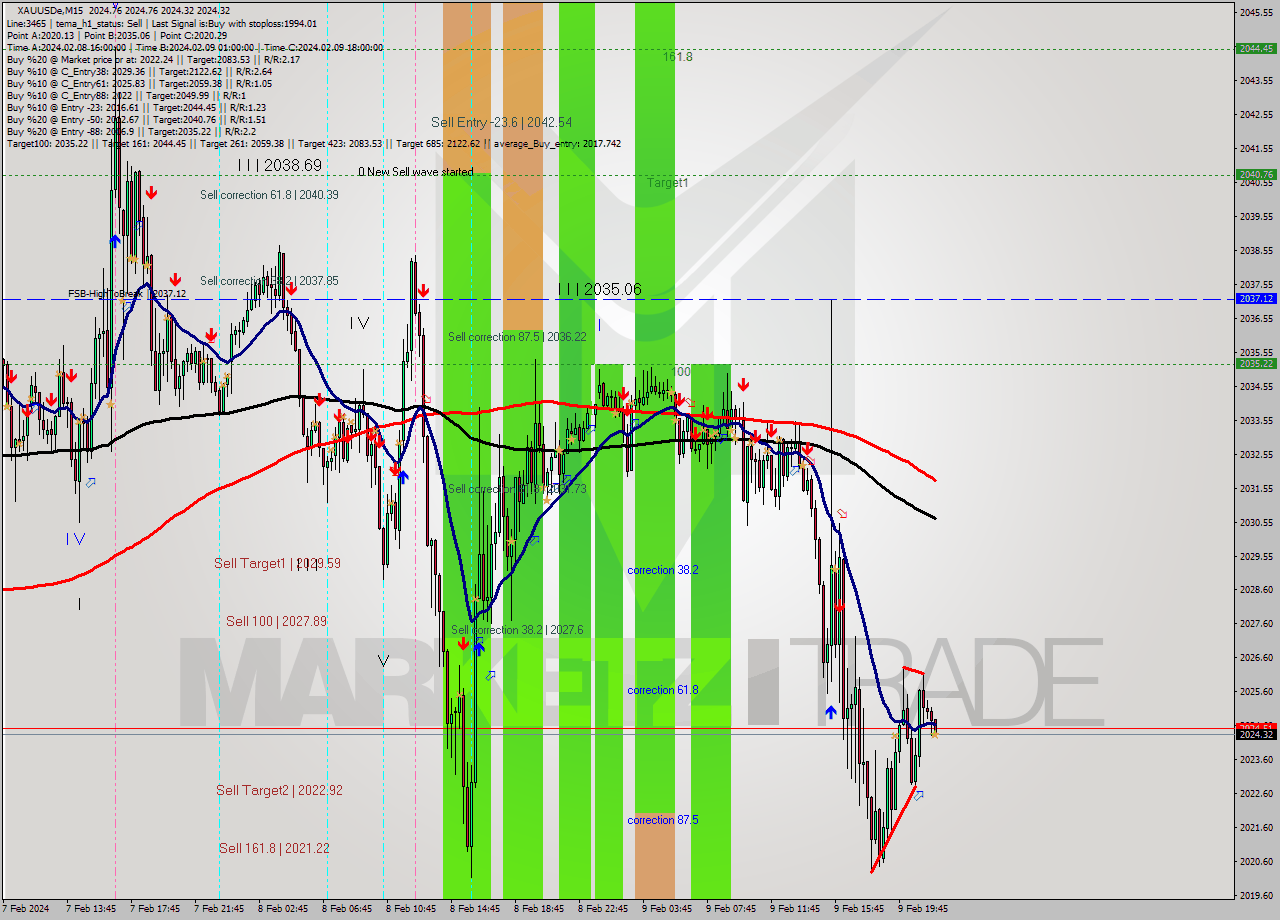The image size is (1280, 920).
Task: Select the 8 Feb 22:45 time label
Action: pyautogui.click(x=603, y=909)
